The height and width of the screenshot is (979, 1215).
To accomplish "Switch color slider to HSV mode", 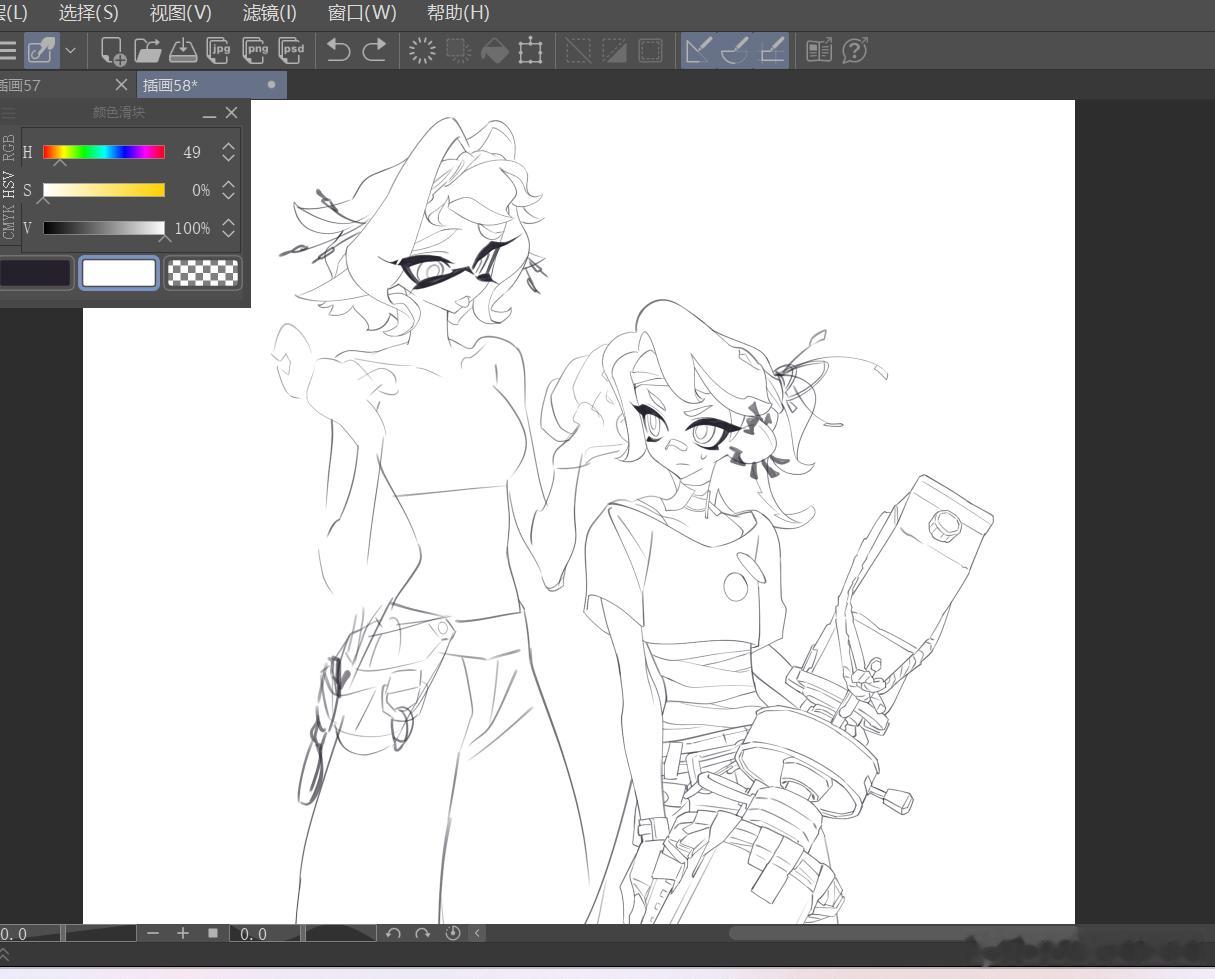I will coord(10,185).
